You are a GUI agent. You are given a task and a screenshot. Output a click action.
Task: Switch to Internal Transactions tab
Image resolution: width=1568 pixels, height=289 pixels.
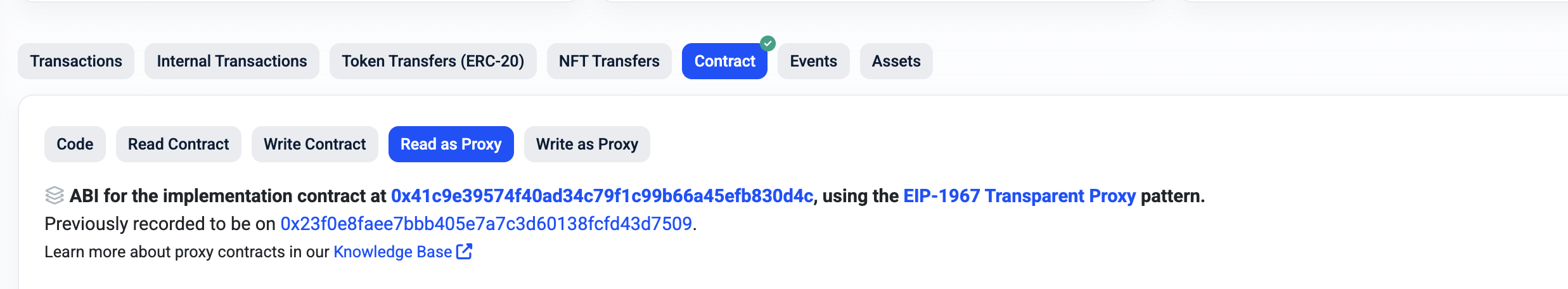232,61
